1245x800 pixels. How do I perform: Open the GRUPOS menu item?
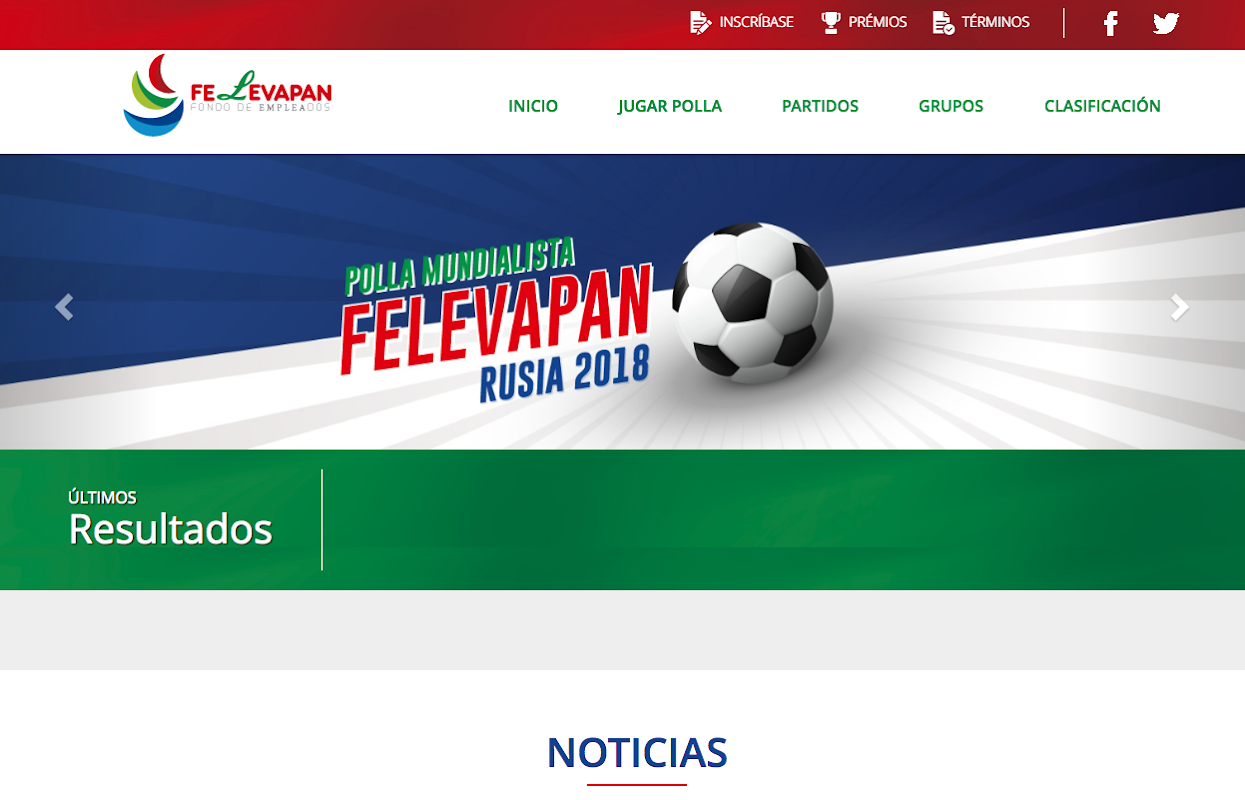coord(951,106)
